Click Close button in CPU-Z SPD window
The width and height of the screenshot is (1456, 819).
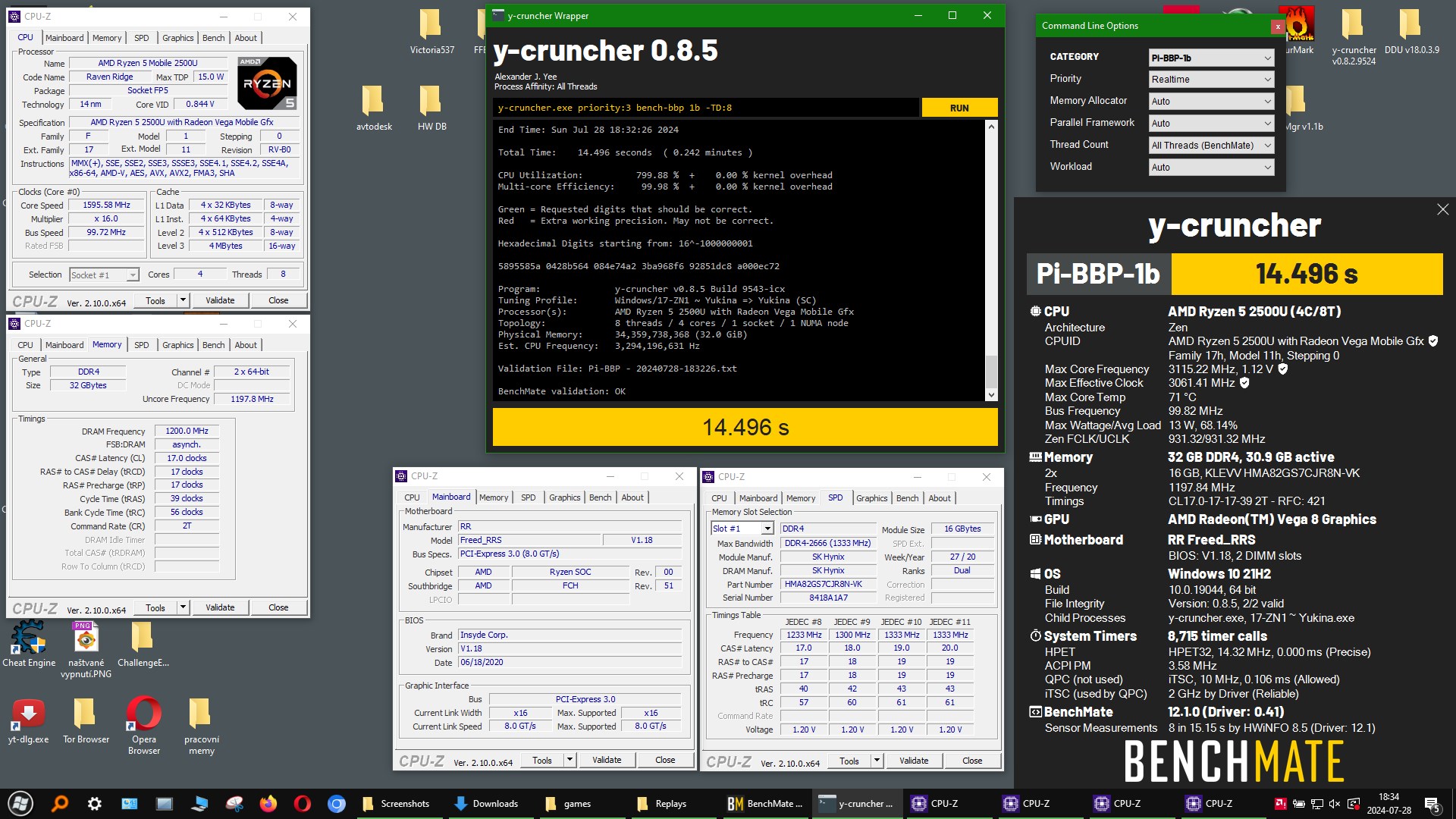(972, 761)
